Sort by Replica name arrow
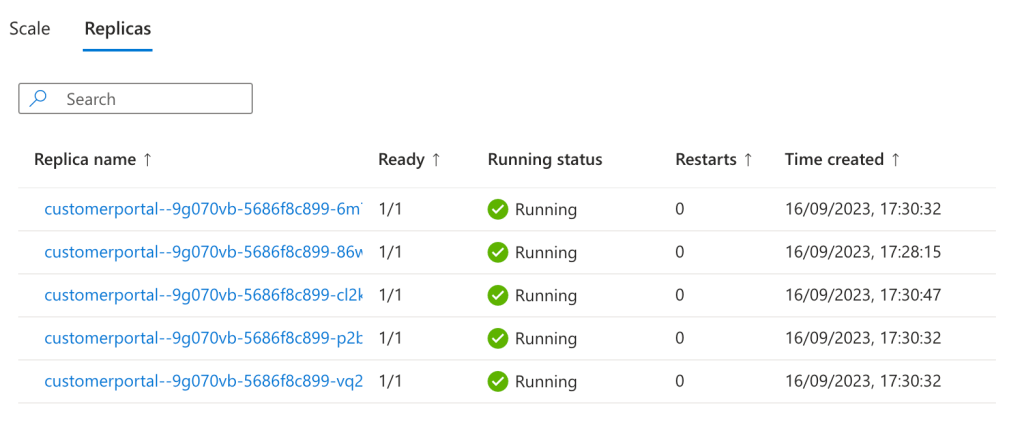Image resolution: width=1022 pixels, height=429 pixels. [147, 160]
